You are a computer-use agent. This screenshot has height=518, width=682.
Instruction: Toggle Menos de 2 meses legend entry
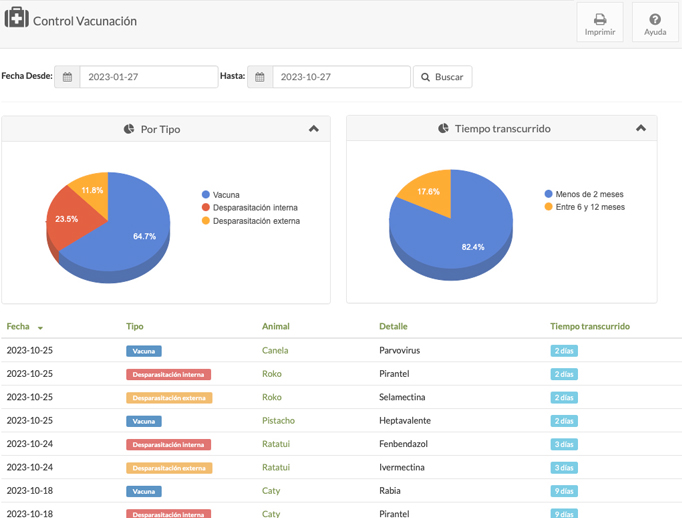pyautogui.click(x=589, y=194)
